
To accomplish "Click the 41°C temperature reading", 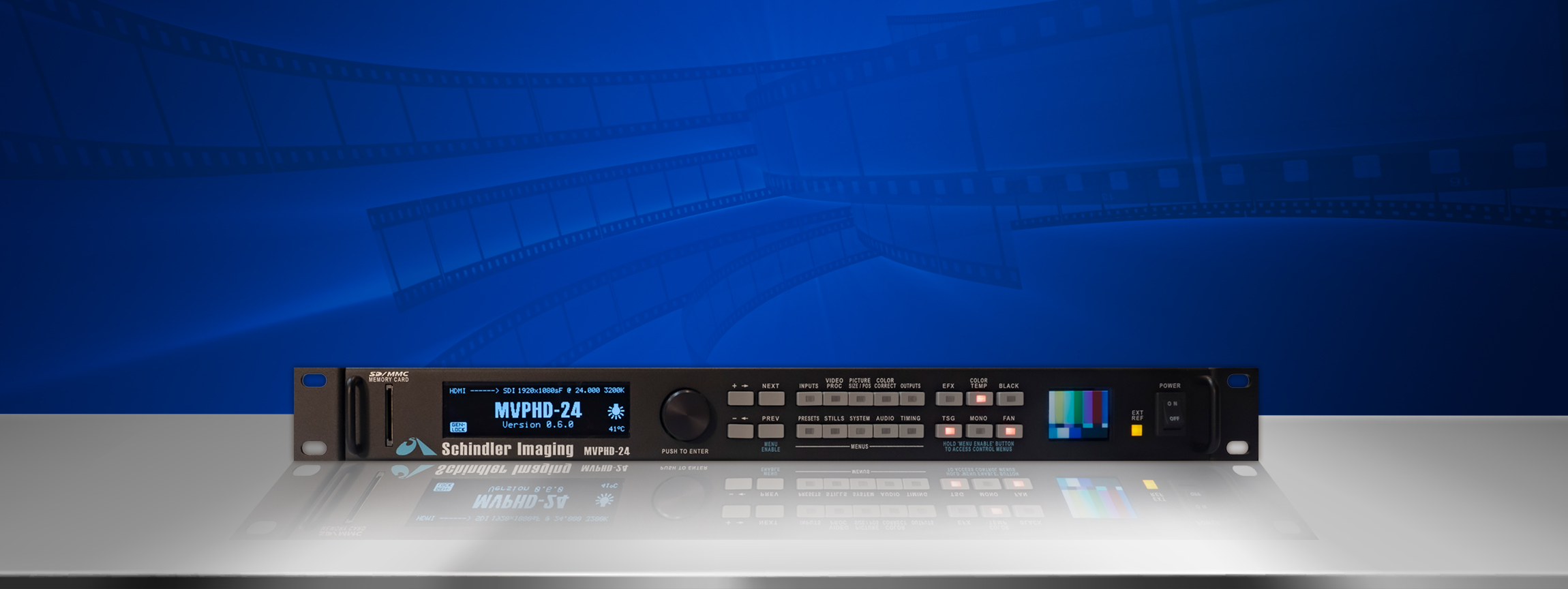I will tap(616, 429).
